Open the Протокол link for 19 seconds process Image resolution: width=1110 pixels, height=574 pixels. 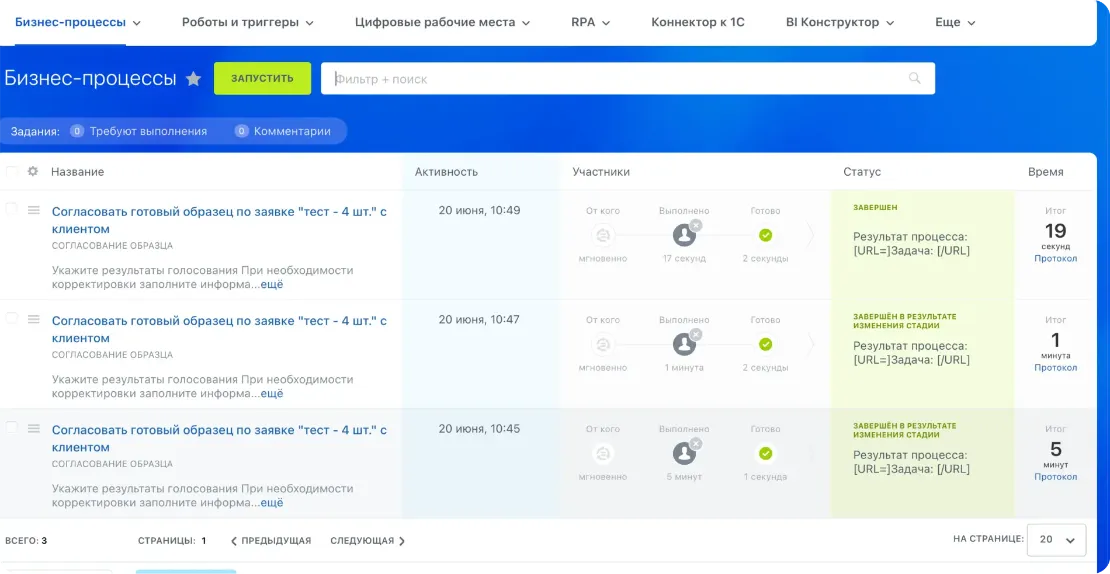coord(1055,258)
